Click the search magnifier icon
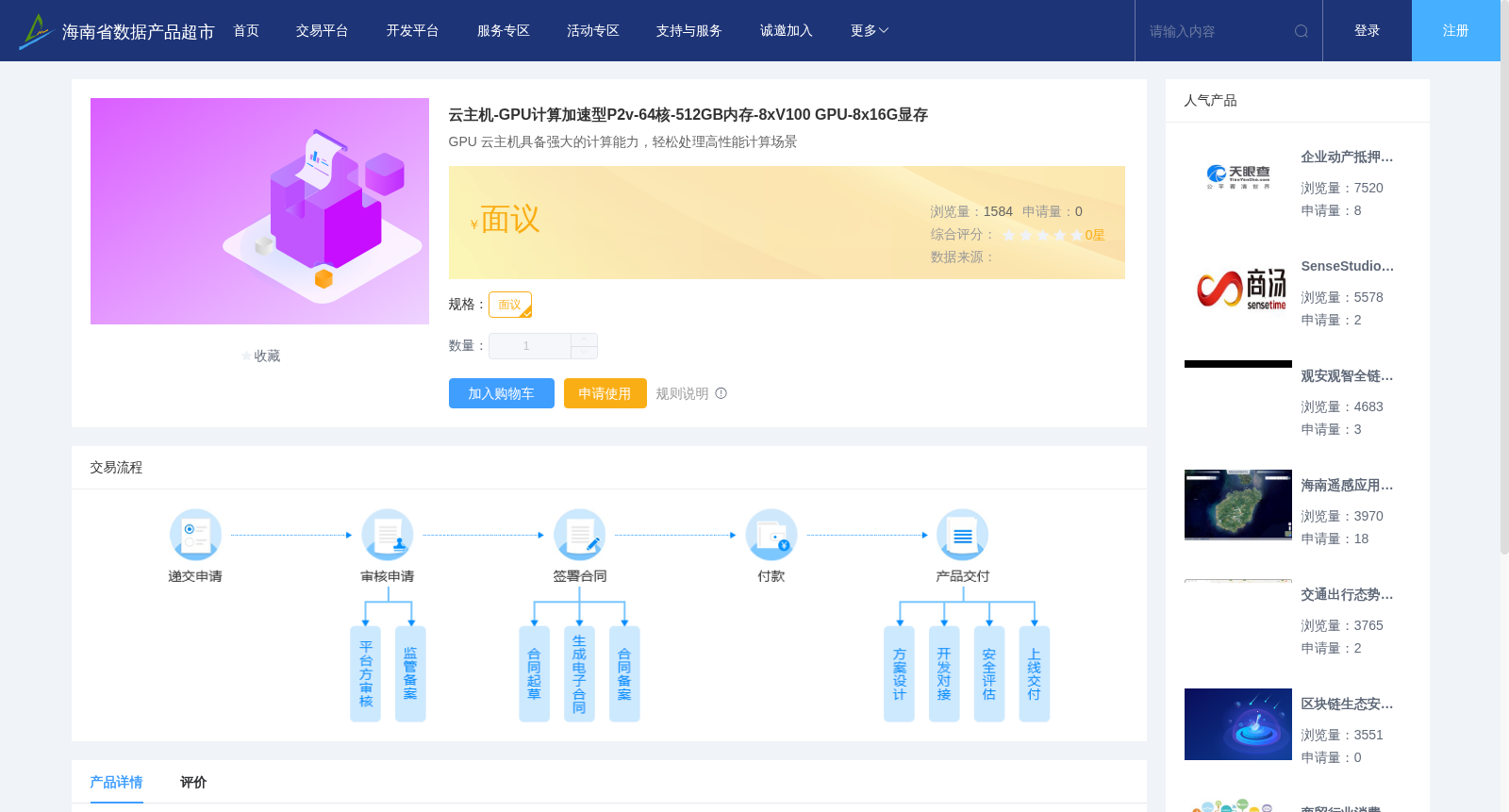Screen dimensions: 1509x812 click(1302, 31)
